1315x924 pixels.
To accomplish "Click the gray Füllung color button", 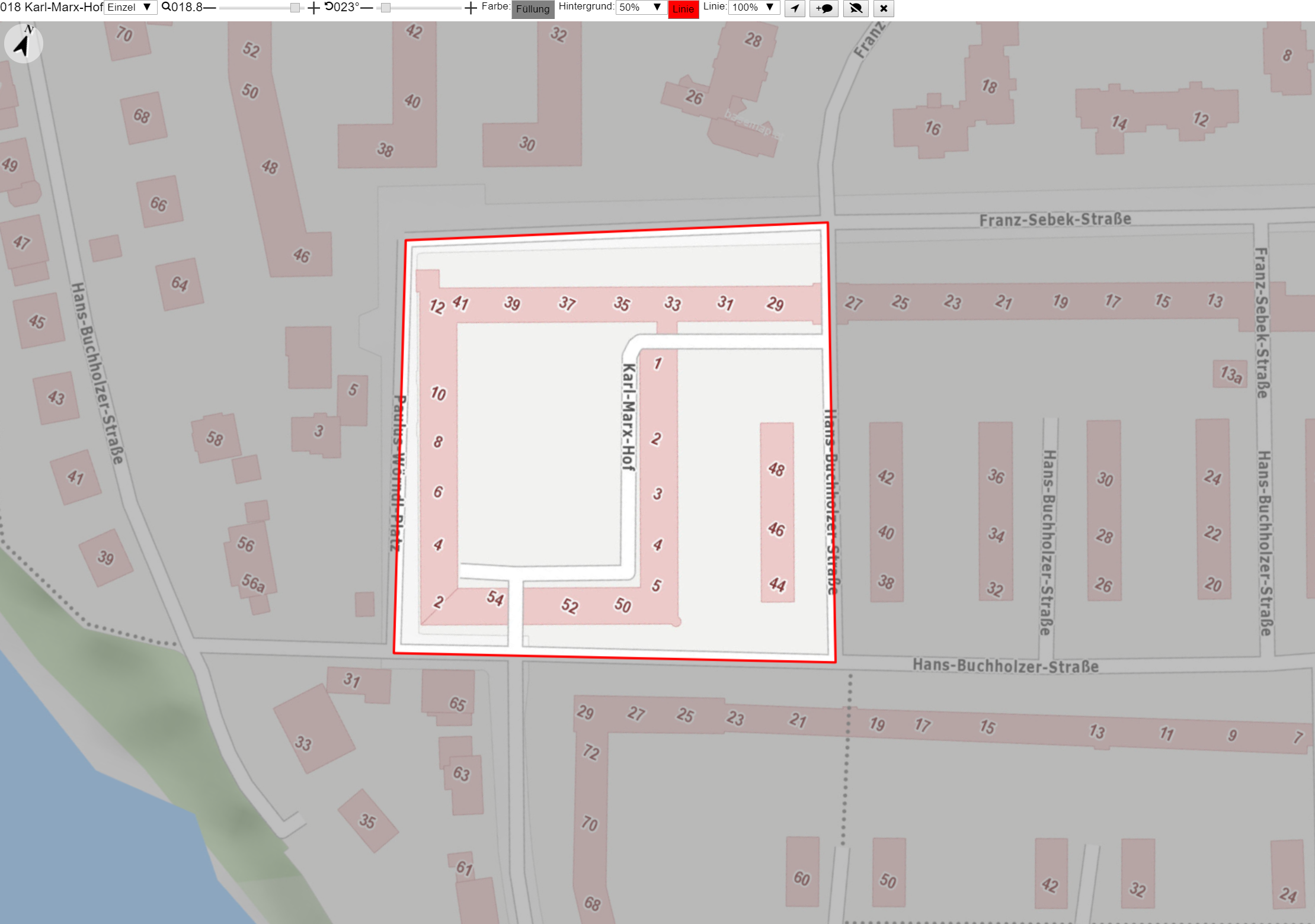I will tap(533, 9).
